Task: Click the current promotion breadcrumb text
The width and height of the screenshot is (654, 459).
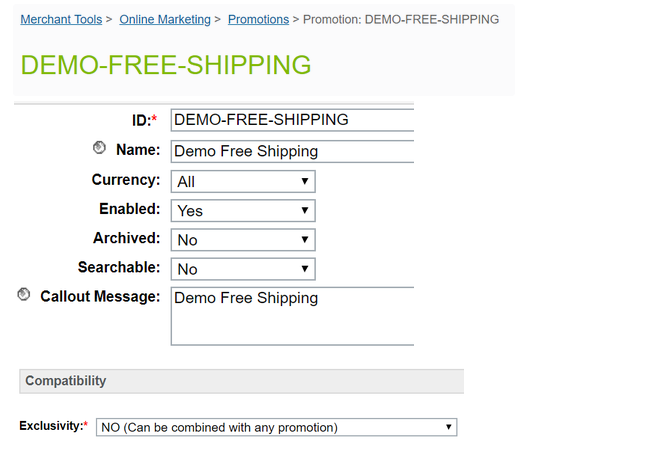Action: coord(401,19)
